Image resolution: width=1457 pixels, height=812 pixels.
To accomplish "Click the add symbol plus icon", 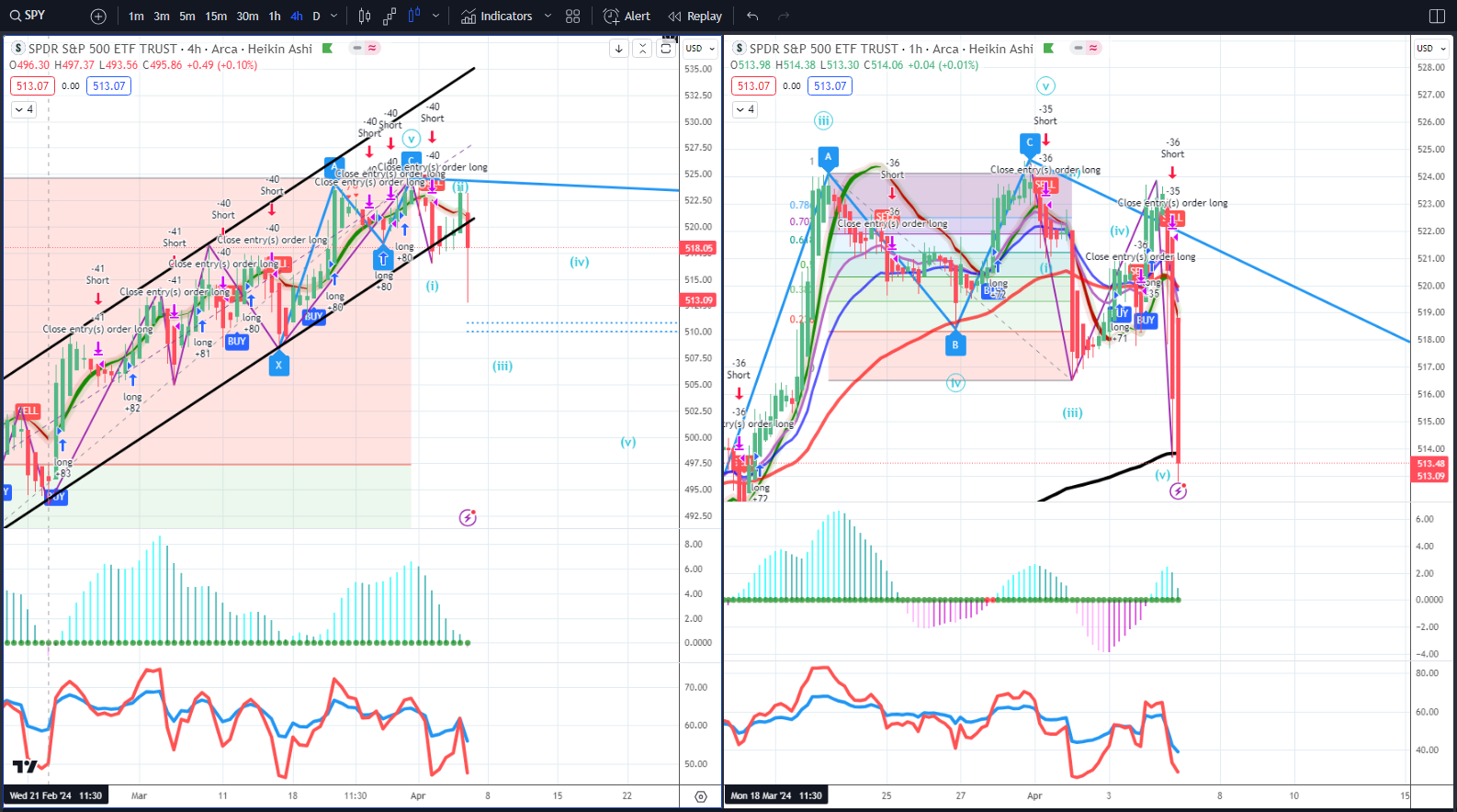I will click(98, 17).
